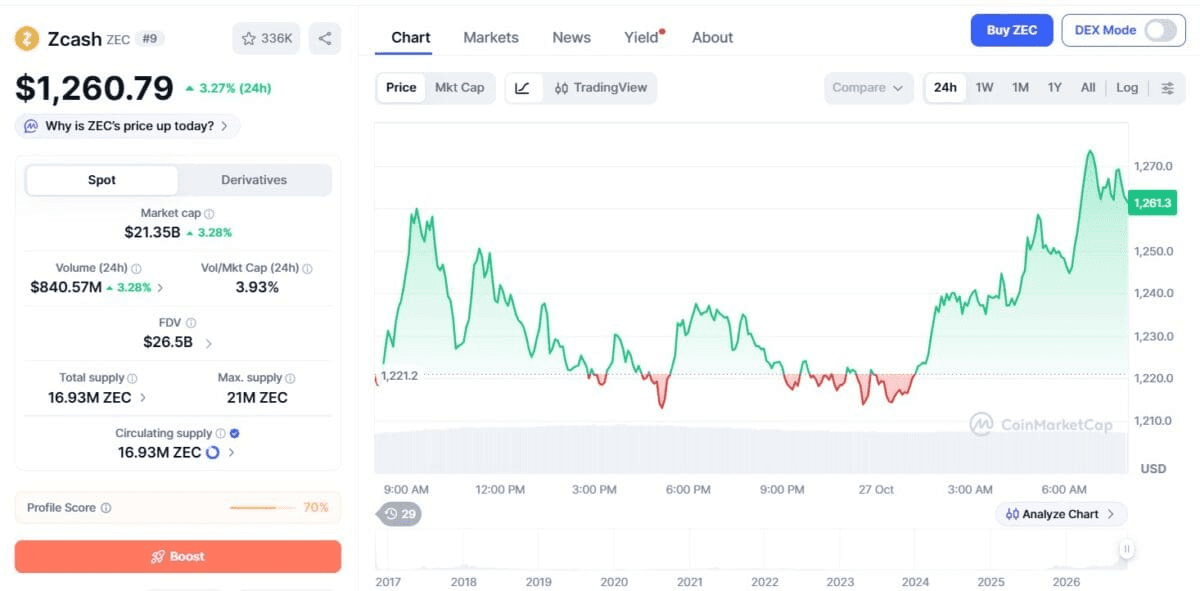Switch to the line chart icon
This screenshot has width=1200, height=591.
[x=523, y=88]
